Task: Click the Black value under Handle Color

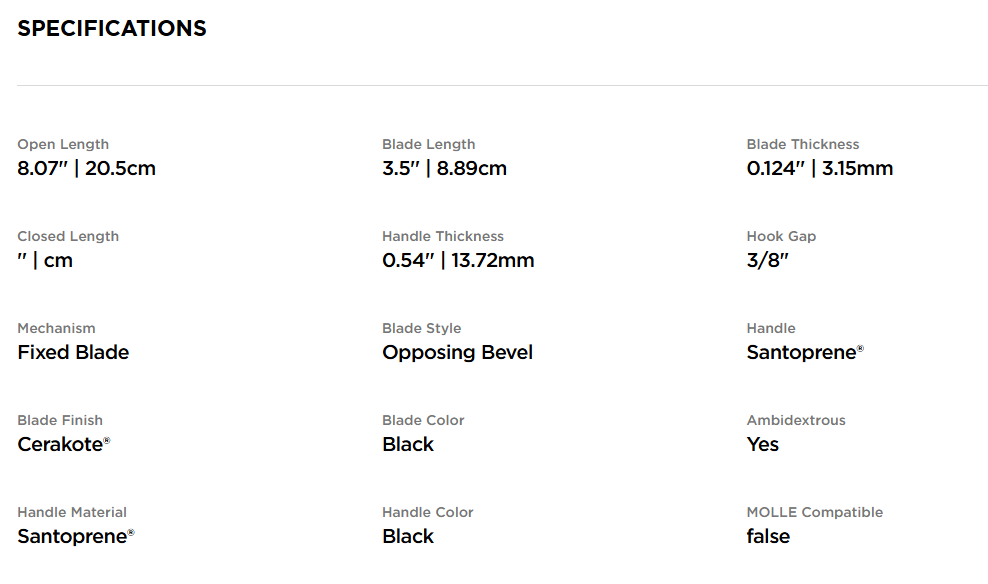Action: pos(408,536)
